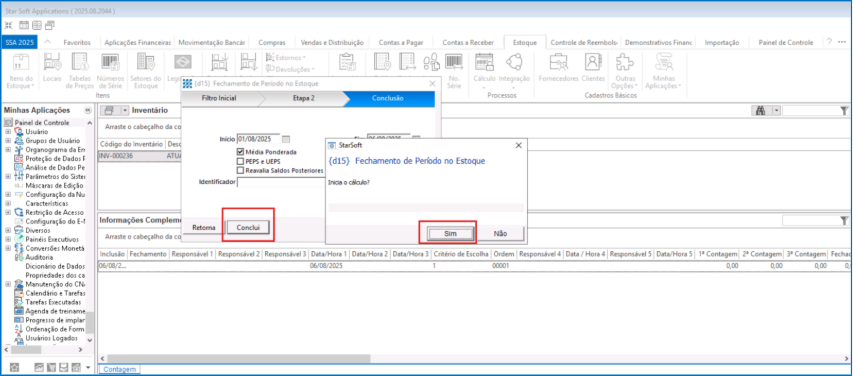Open the Aplicações Financeiras ribbon tab
This screenshot has height=376, width=853.
(x=138, y=42)
